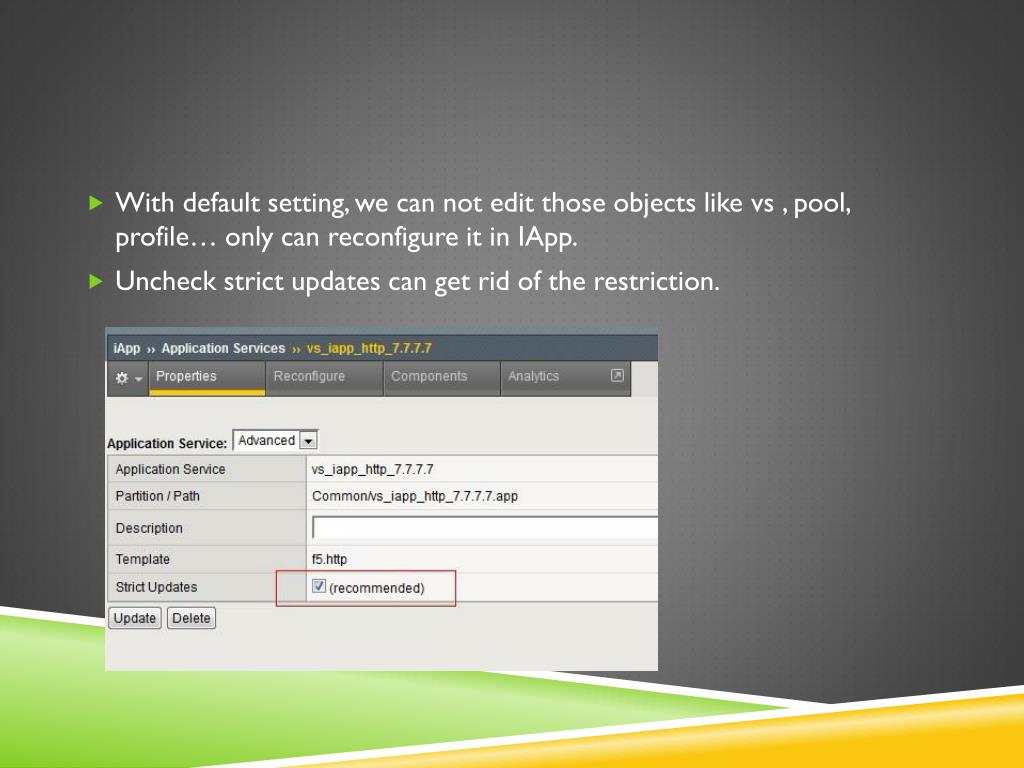Image resolution: width=1024 pixels, height=768 pixels.
Task: Uncheck the Strict Updates checkbox
Action: tap(319, 587)
